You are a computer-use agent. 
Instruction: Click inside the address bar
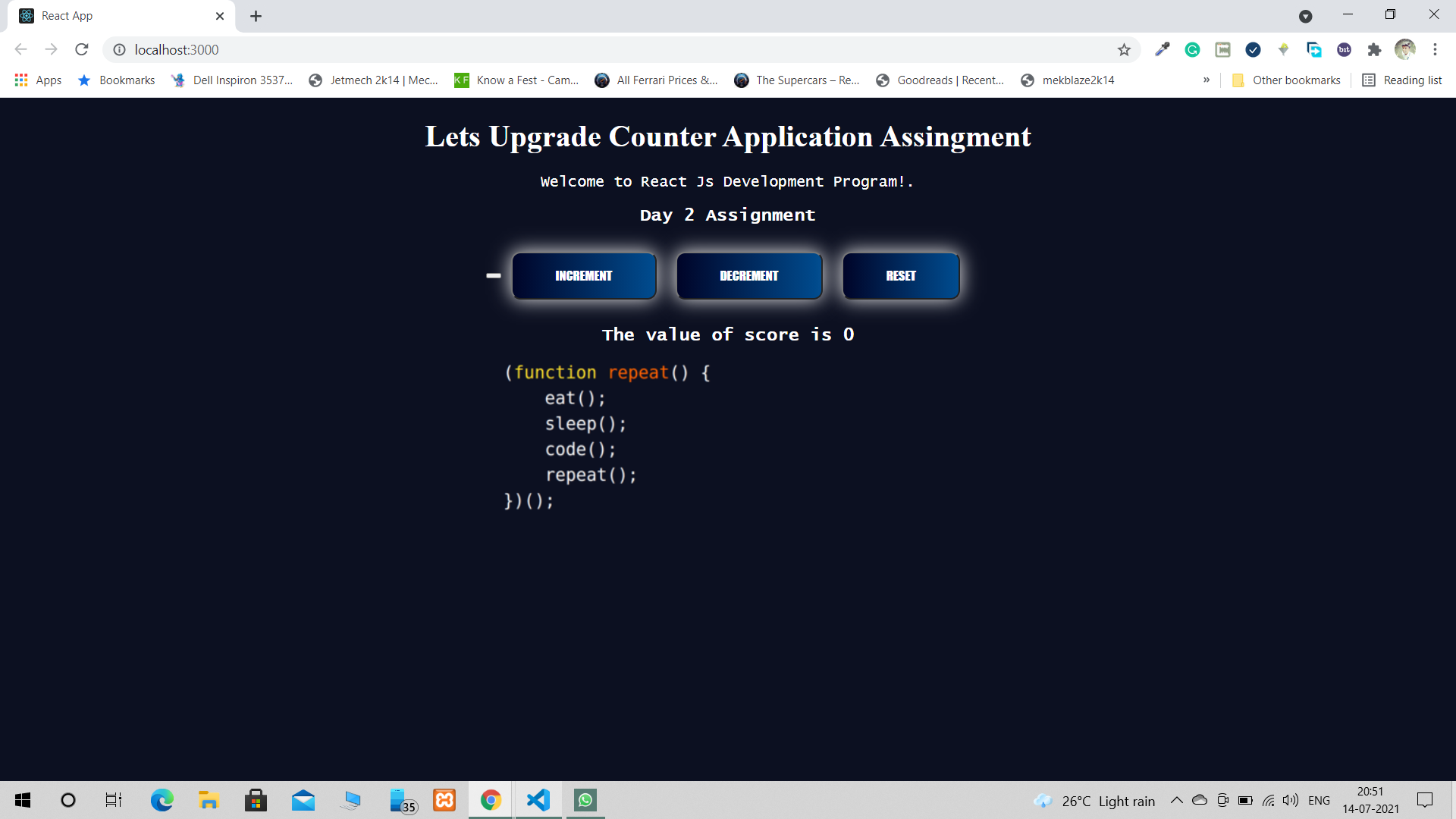[x=531, y=49]
